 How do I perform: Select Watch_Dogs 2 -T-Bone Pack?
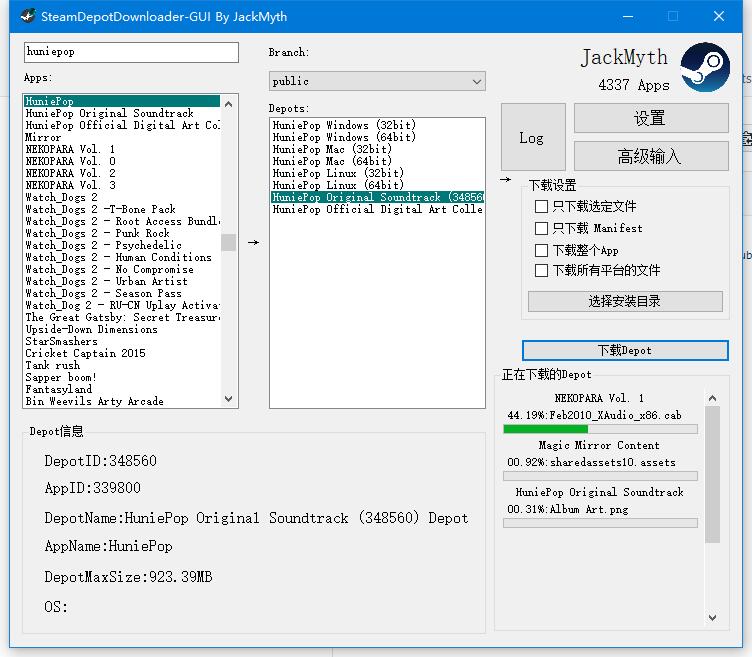(x=122, y=209)
